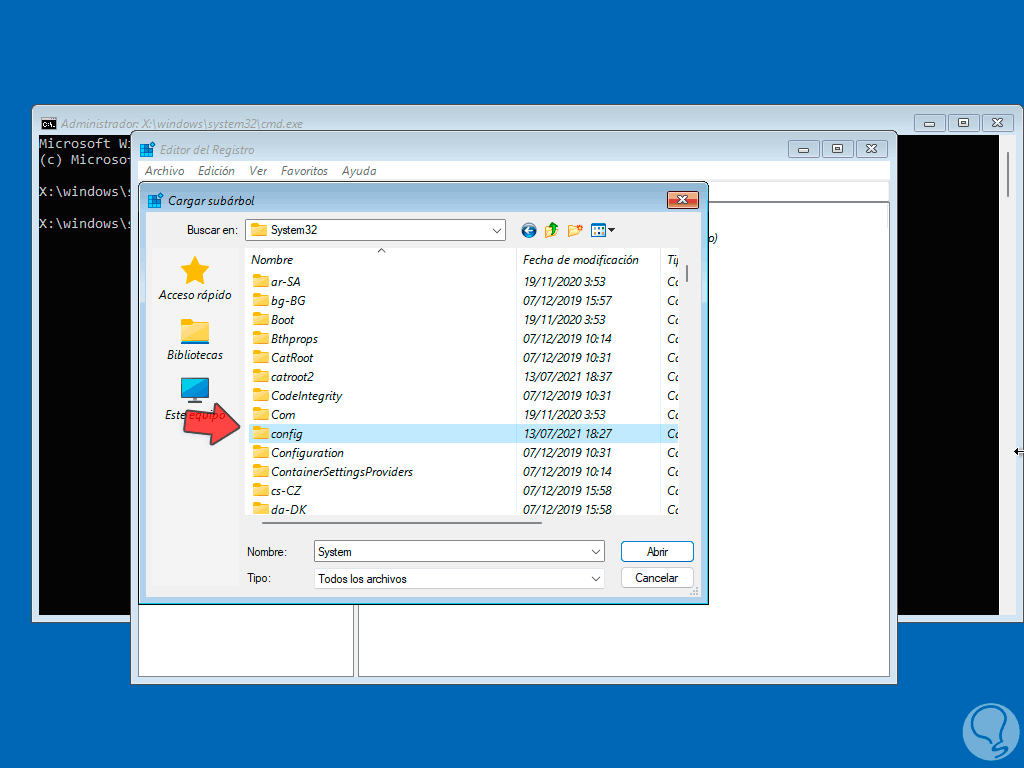This screenshot has height=768, width=1024.
Task: Click the Cancelar button
Action: (657, 578)
